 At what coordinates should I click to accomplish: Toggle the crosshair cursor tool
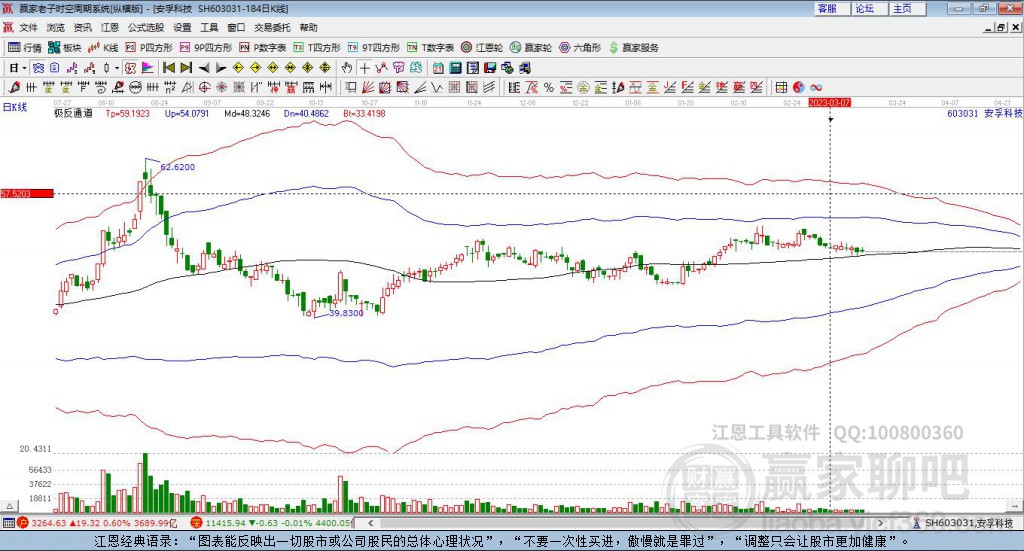(364, 68)
